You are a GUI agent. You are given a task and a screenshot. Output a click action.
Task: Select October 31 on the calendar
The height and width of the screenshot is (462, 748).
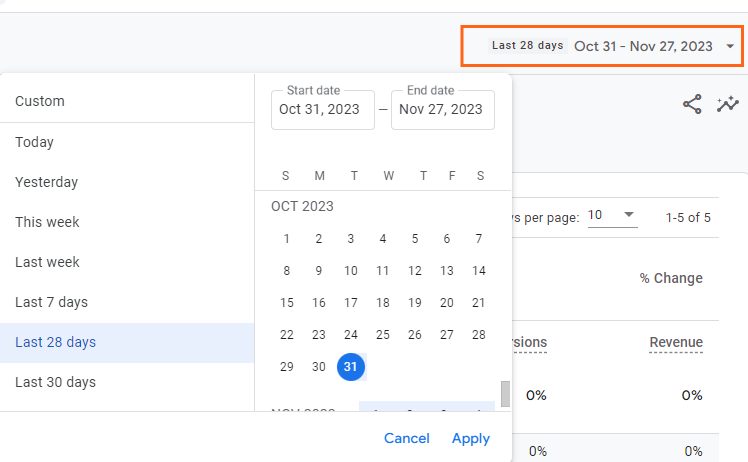click(351, 367)
